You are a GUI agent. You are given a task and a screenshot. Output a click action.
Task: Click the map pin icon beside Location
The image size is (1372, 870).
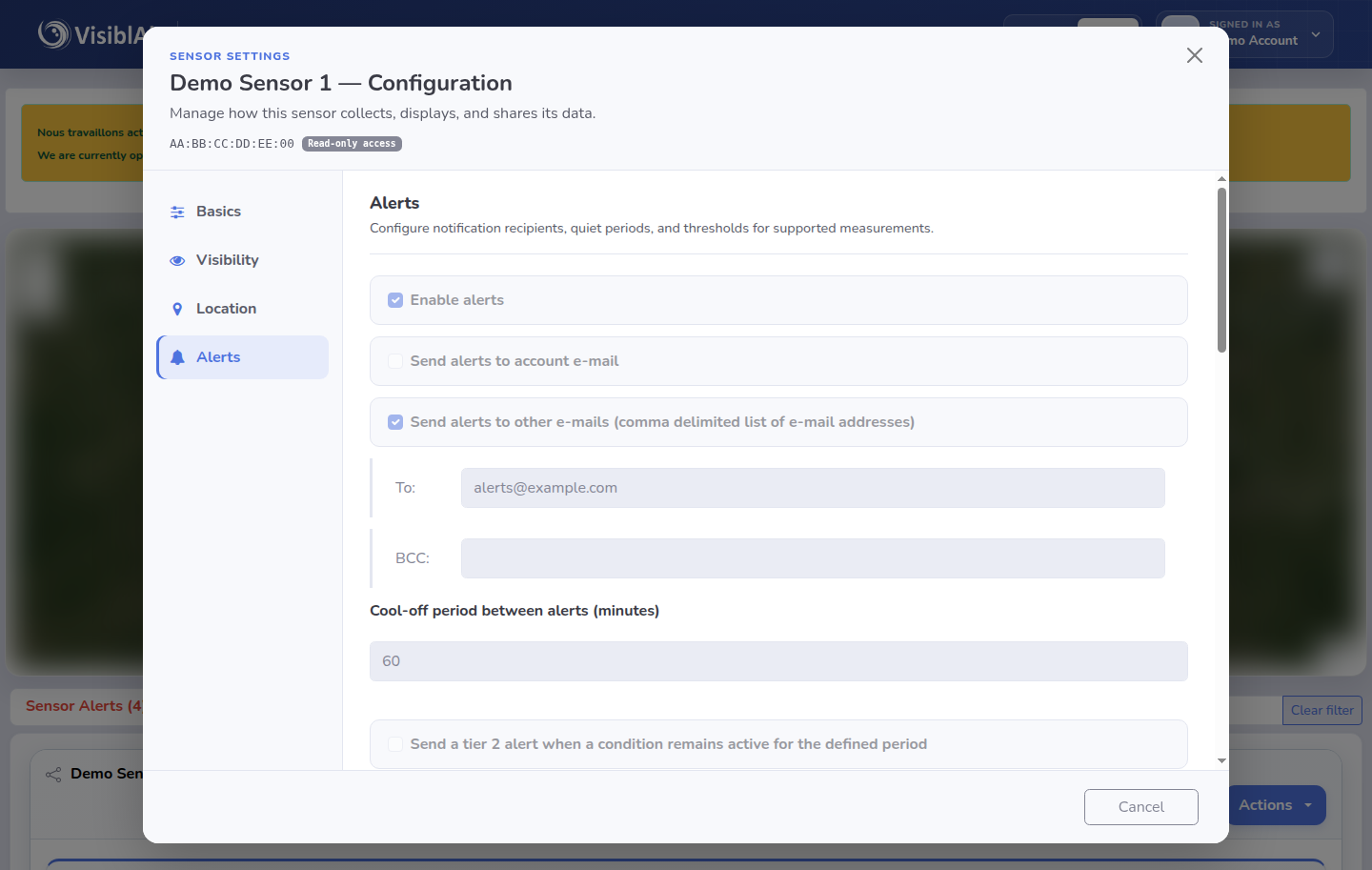[177, 309]
